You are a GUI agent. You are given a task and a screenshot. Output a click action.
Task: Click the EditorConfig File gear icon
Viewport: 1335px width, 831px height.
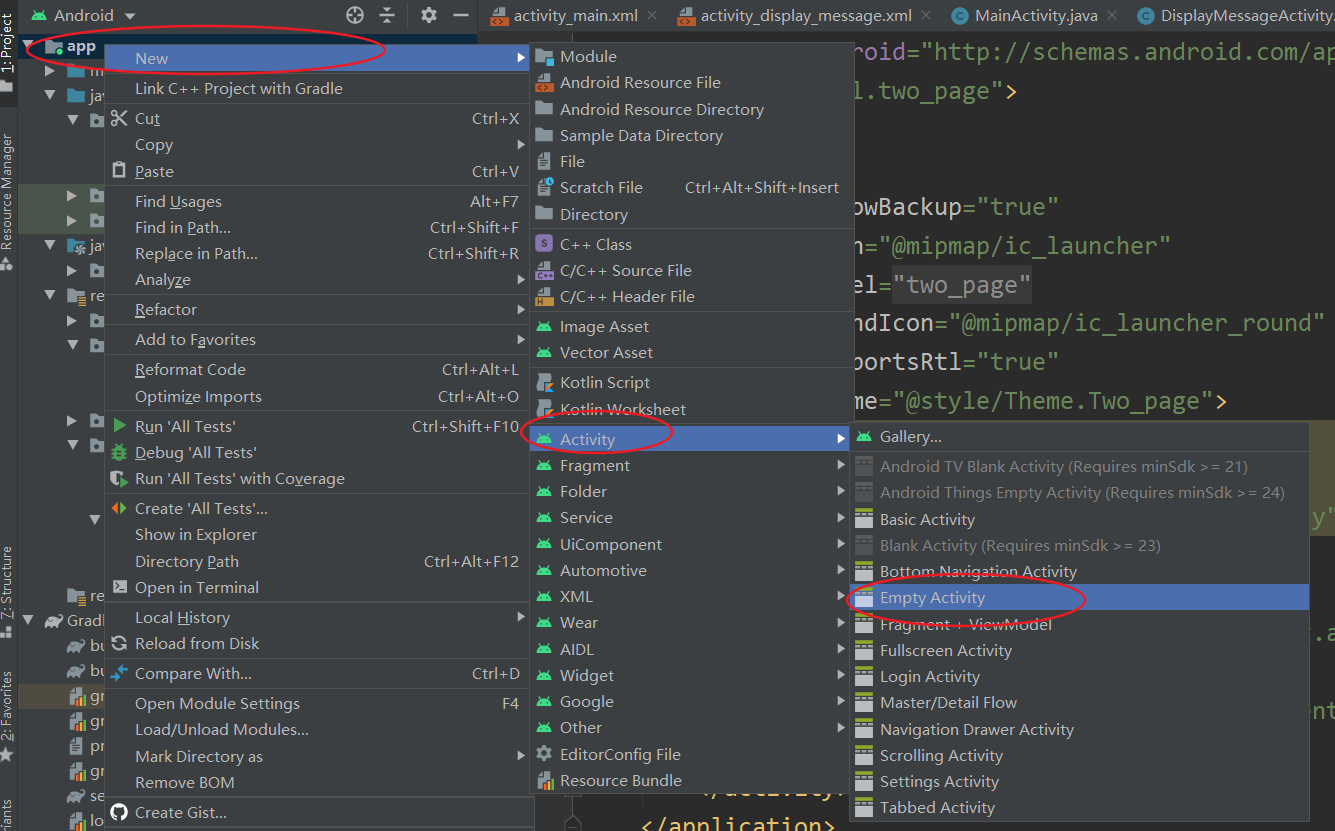544,754
